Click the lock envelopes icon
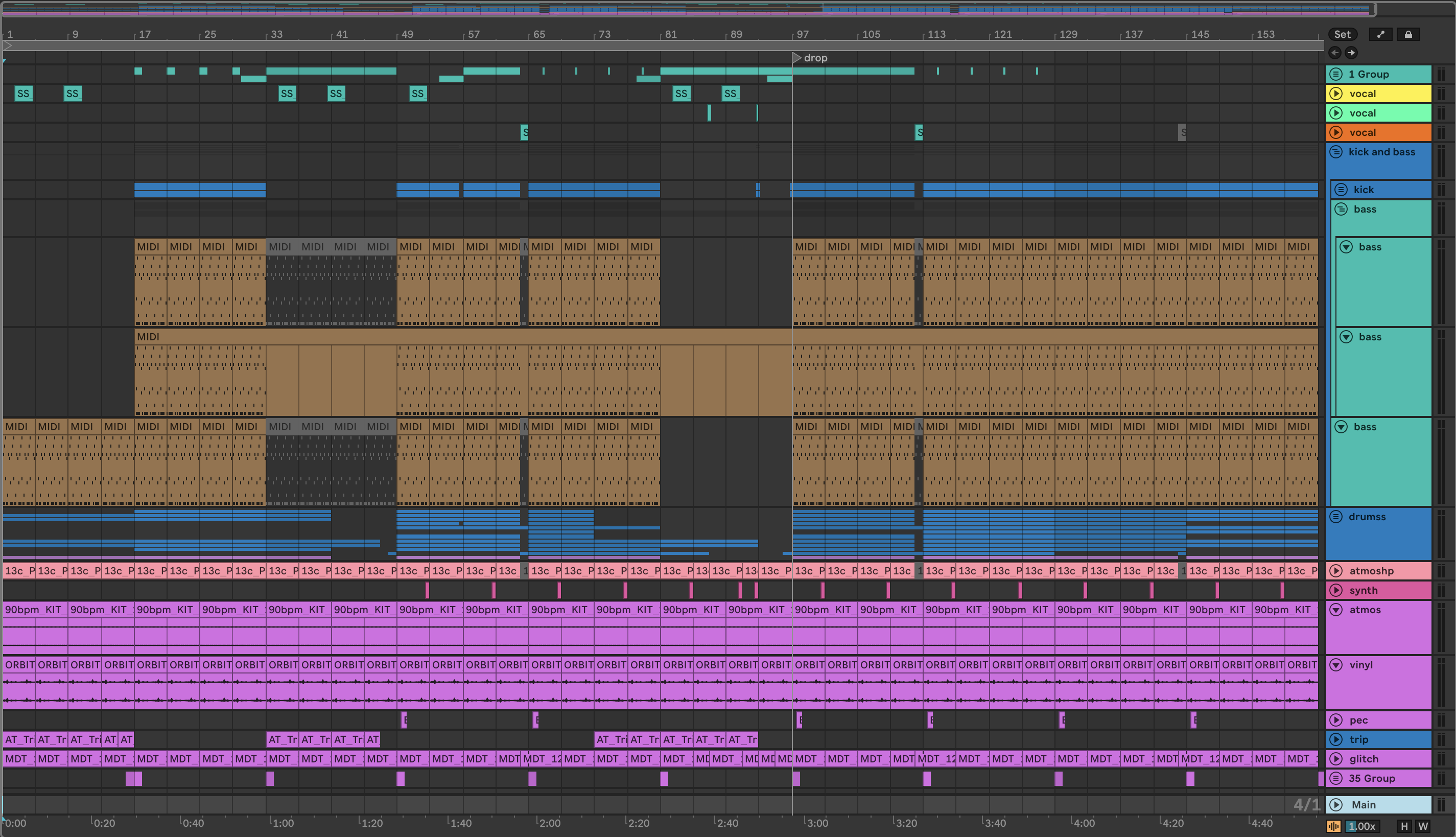 tap(1408, 35)
